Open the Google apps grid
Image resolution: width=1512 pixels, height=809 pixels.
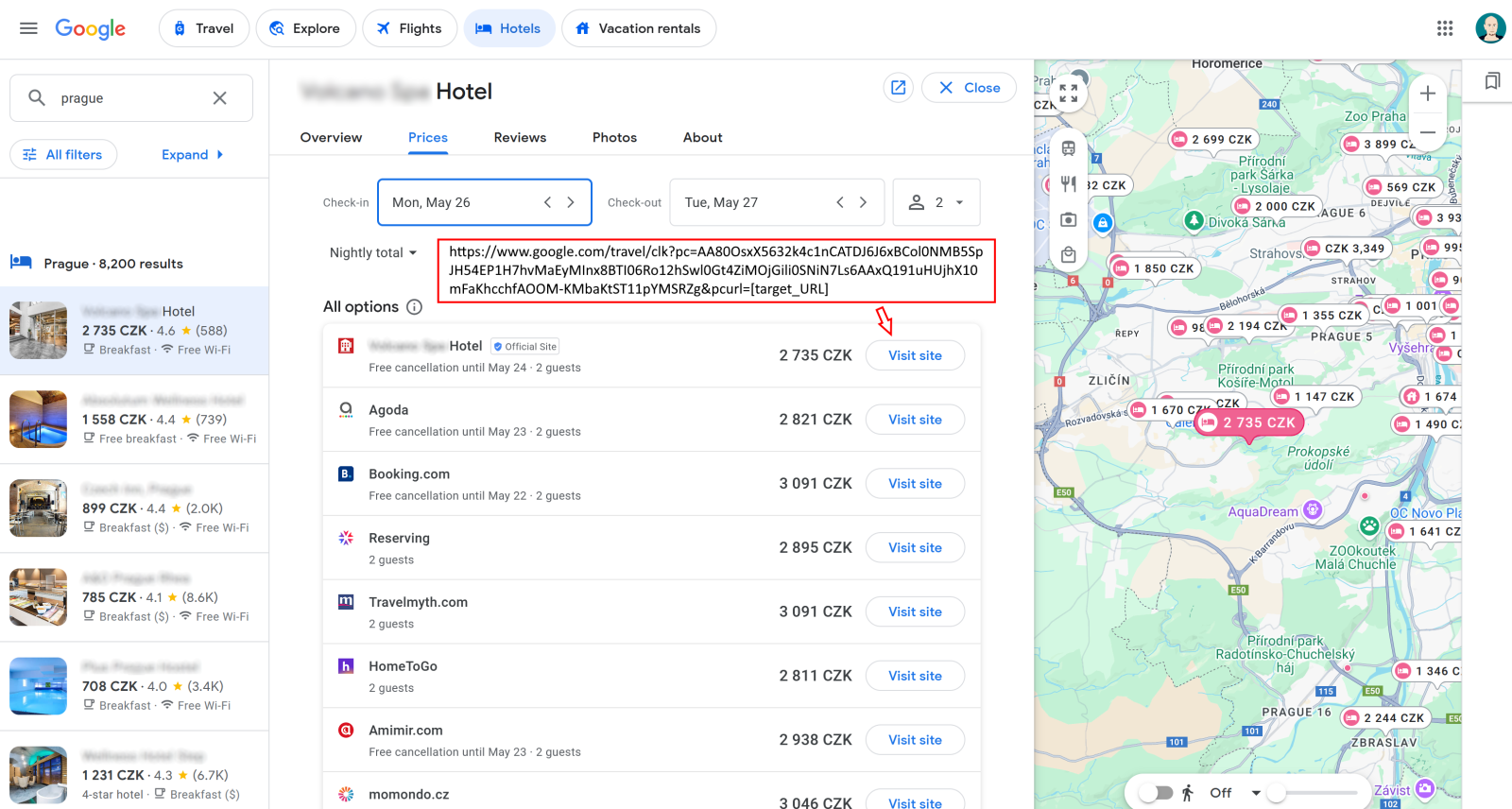[1445, 28]
